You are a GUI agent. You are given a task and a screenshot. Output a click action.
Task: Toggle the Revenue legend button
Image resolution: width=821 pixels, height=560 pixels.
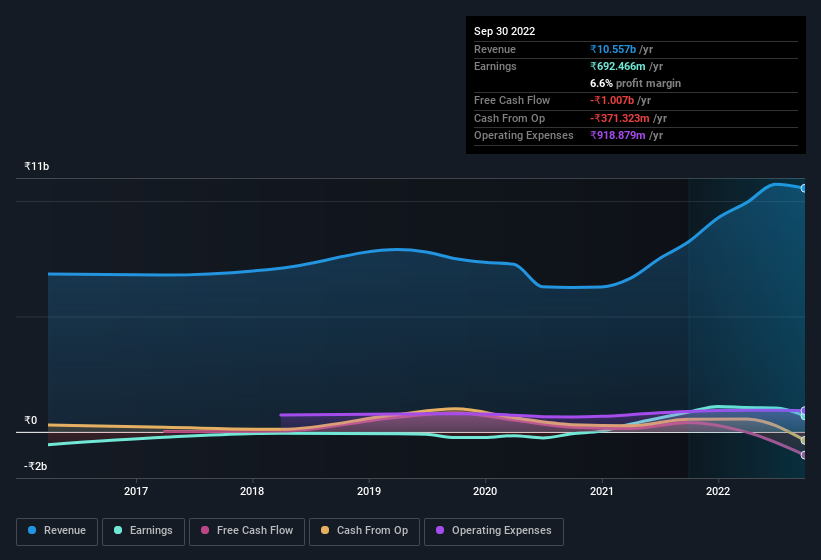click(x=57, y=531)
